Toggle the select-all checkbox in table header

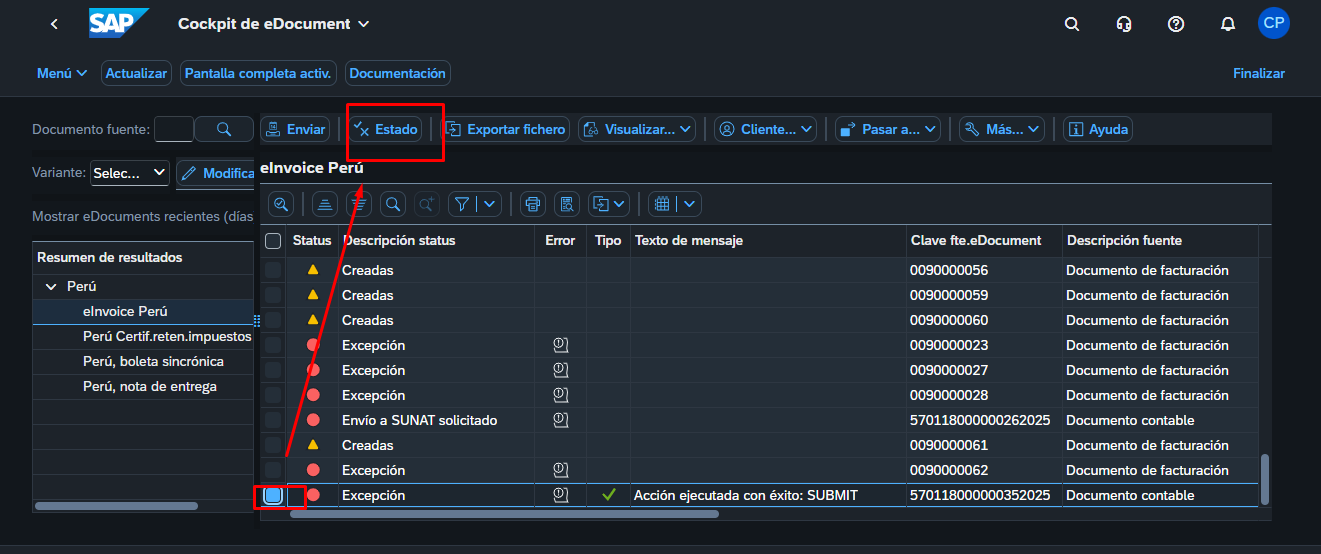coord(273,241)
